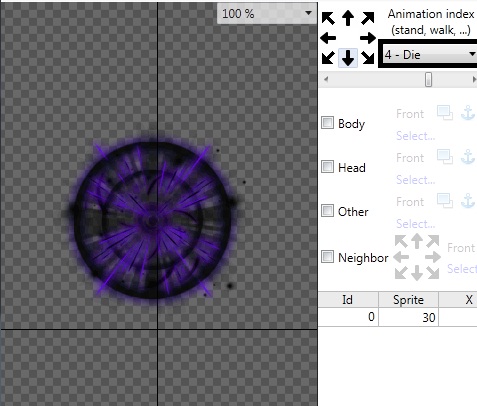Screen dimensions: 477x406
Task: Click the slider's left arrow
Action: (x=326, y=79)
